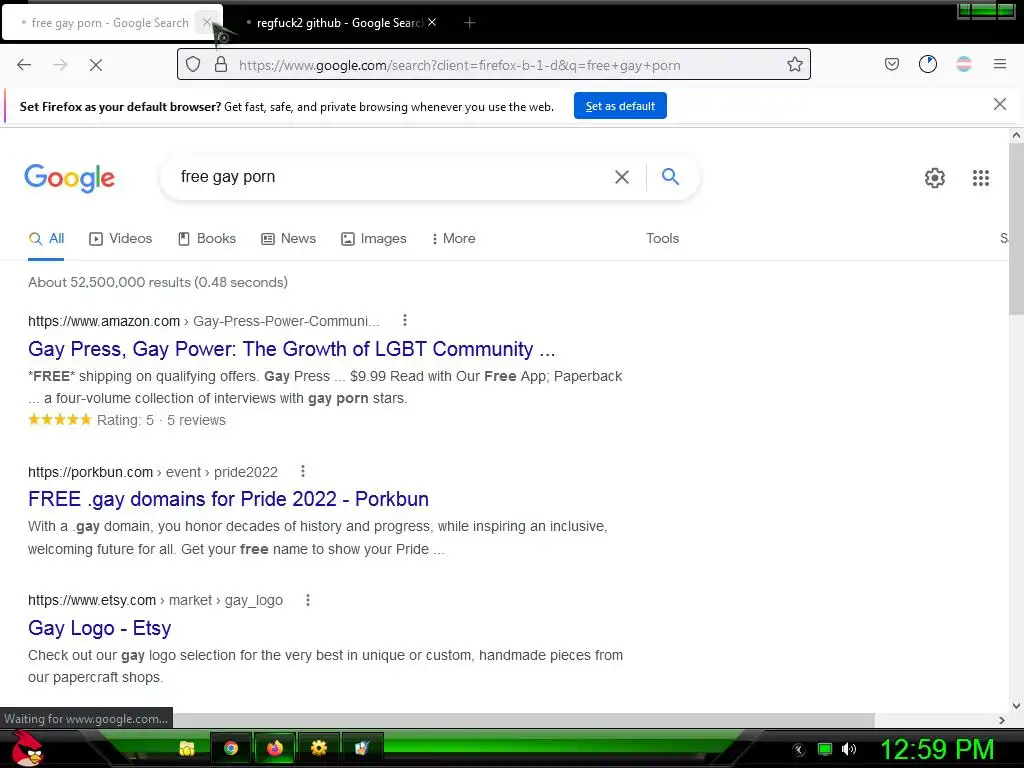Image resolution: width=1024 pixels, height=768 pixels.
Task: Open volume control in system tray
Action: [848, 749]
